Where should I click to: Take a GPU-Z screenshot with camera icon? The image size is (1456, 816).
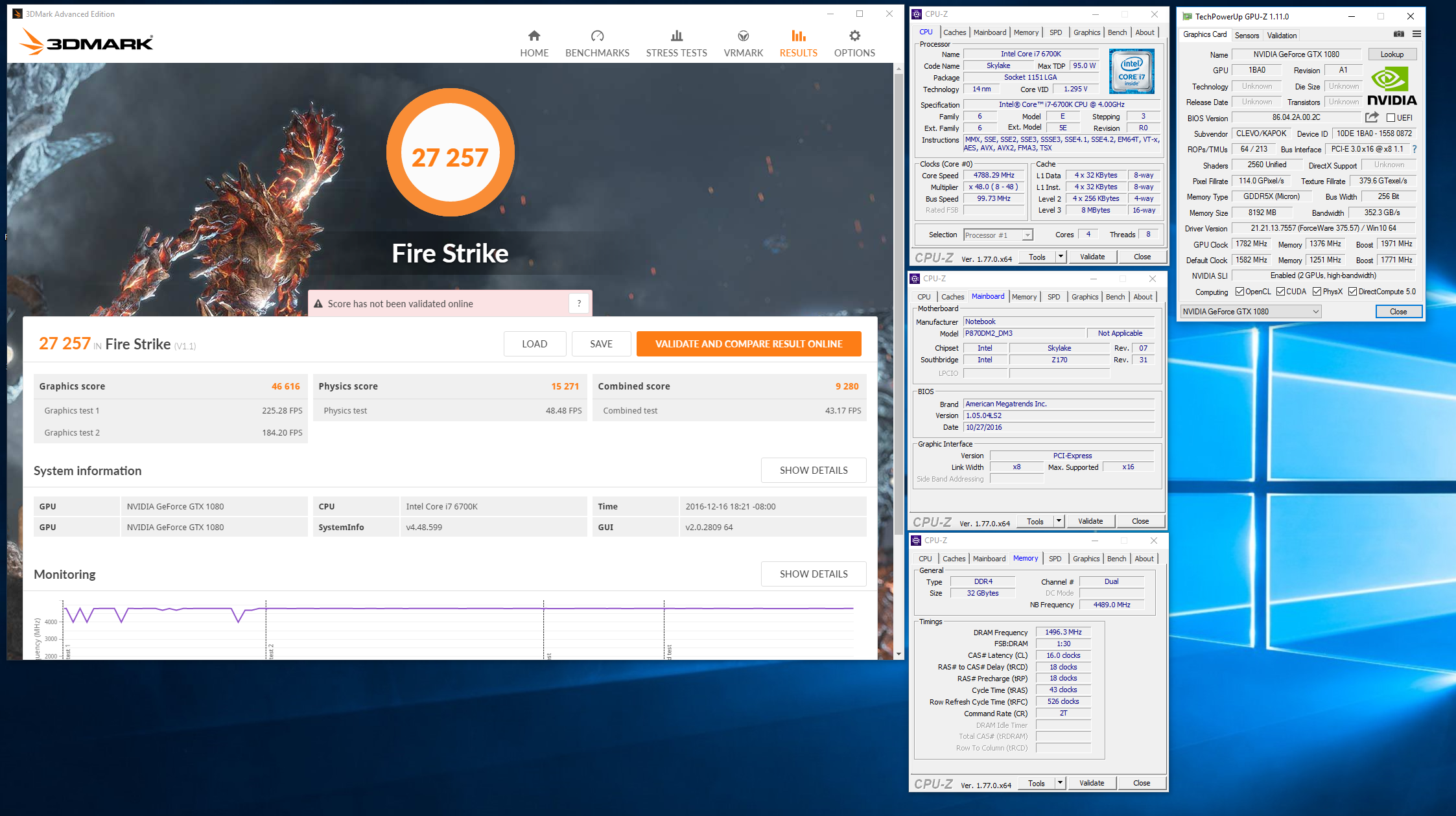[x=1398, y=34]
